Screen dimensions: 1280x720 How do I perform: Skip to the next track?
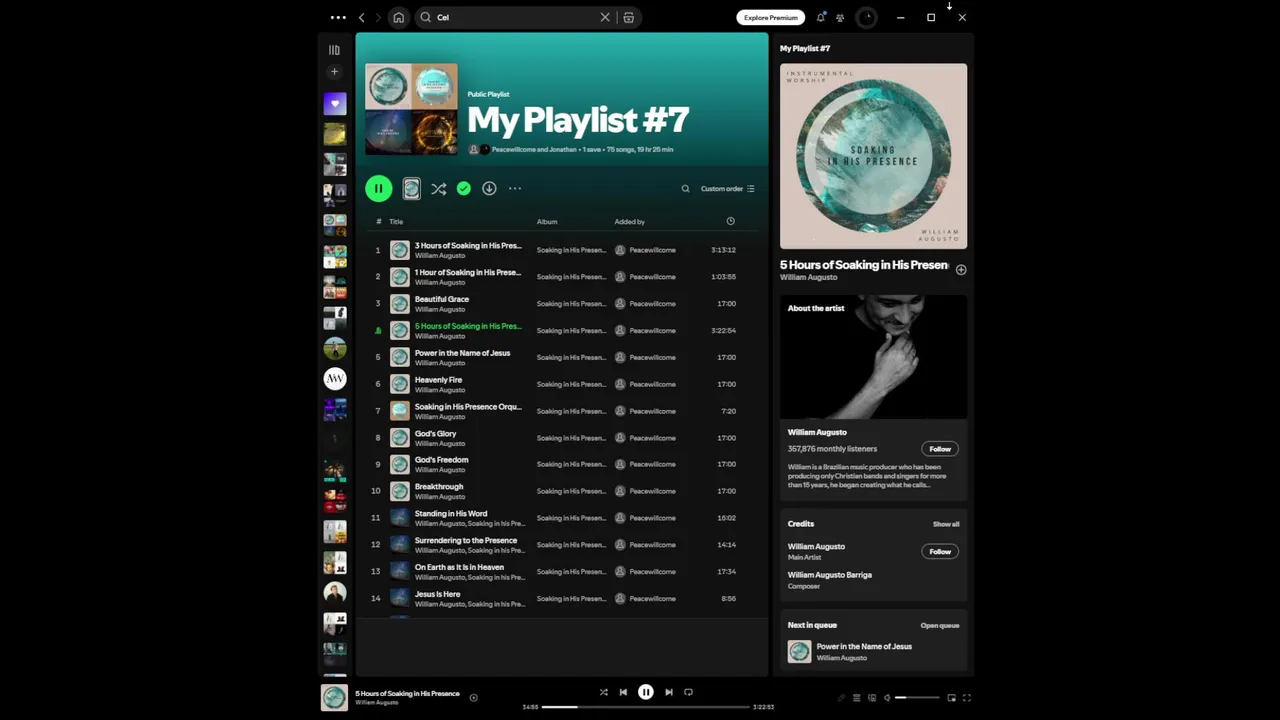669,692
